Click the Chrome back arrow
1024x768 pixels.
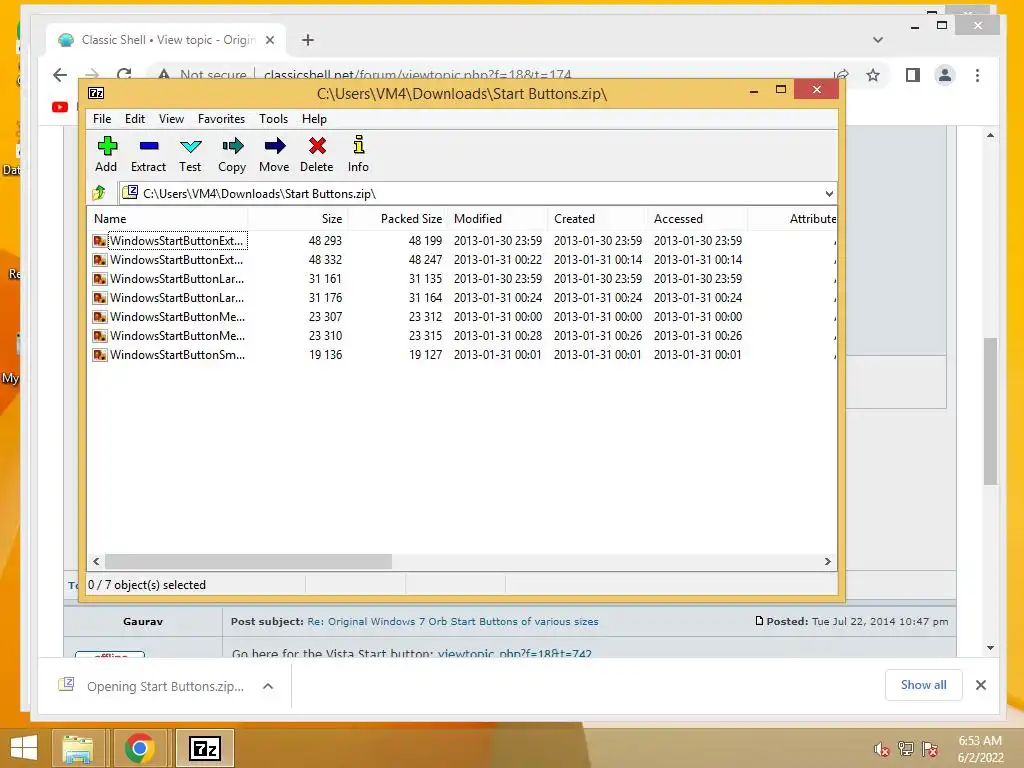(x=59, y=75)
